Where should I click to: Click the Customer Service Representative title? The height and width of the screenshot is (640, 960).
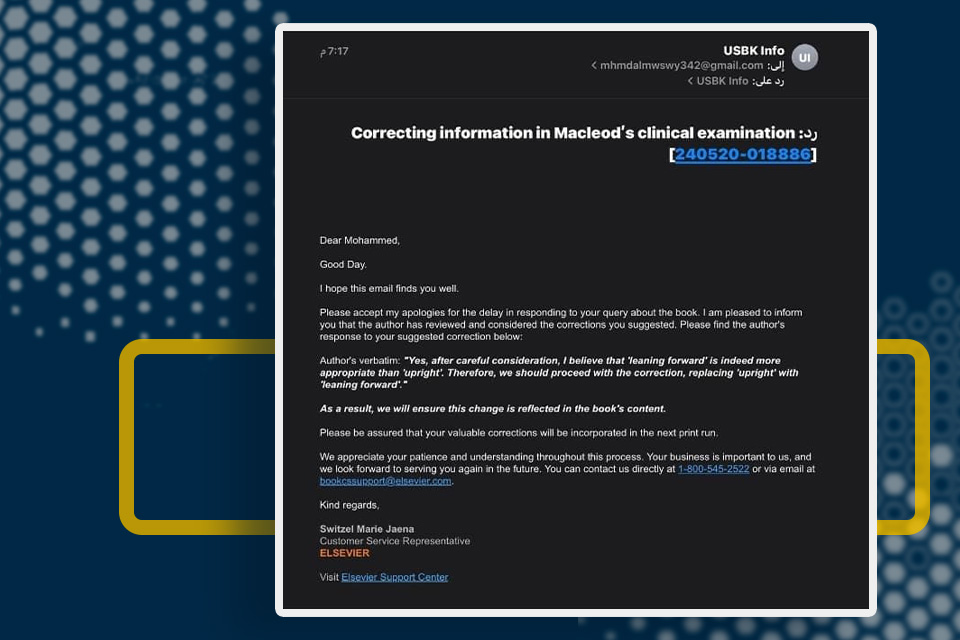point(394,541)
